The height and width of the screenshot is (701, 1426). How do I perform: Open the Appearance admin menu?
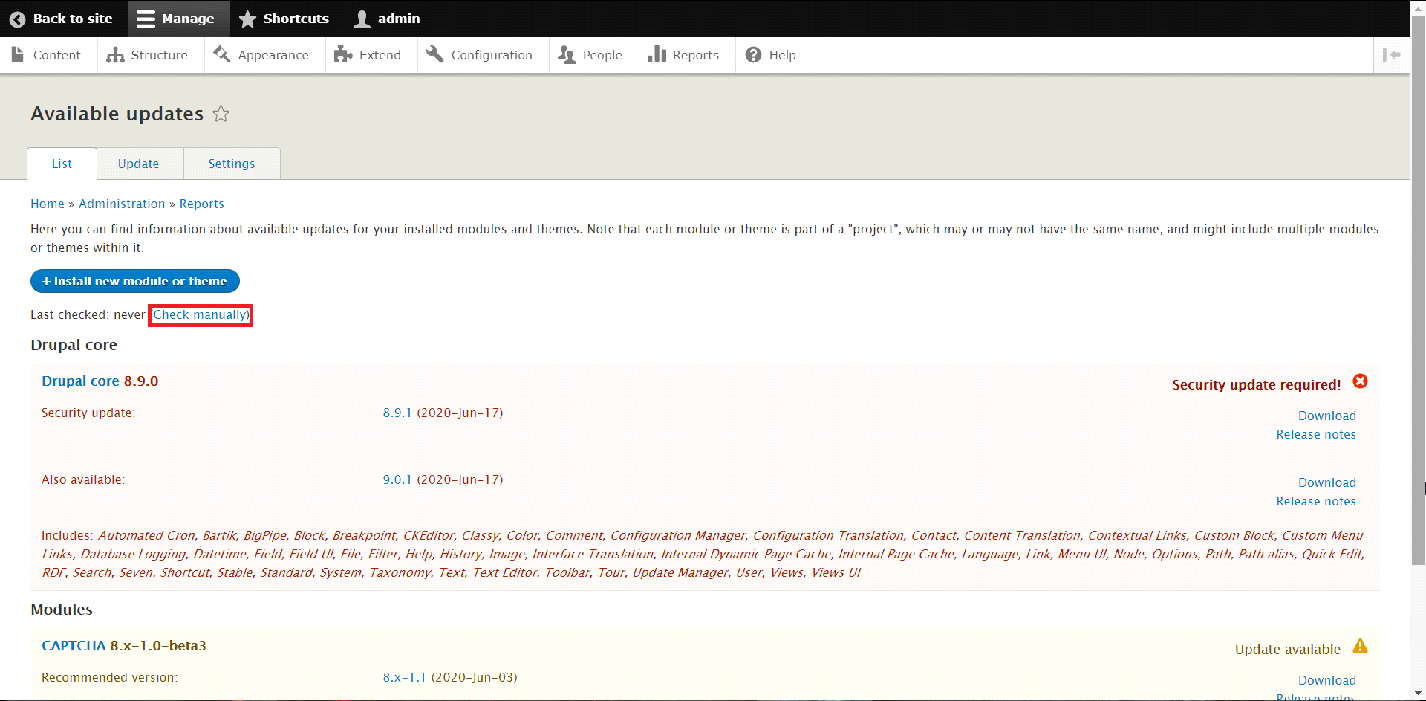[x=262, y=55]
